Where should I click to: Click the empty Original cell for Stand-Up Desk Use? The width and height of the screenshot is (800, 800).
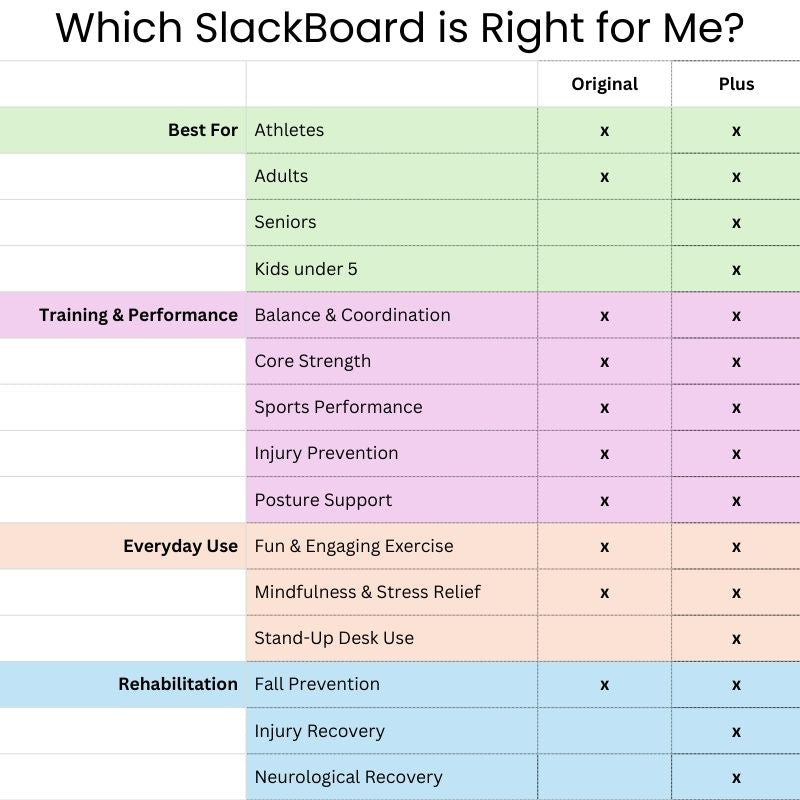pos(604,638)
